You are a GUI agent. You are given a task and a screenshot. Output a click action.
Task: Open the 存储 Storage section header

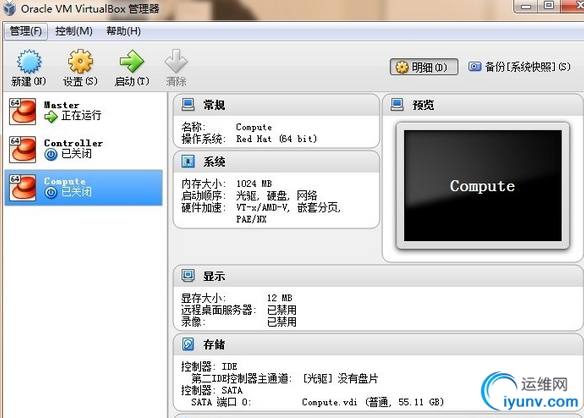378,344
